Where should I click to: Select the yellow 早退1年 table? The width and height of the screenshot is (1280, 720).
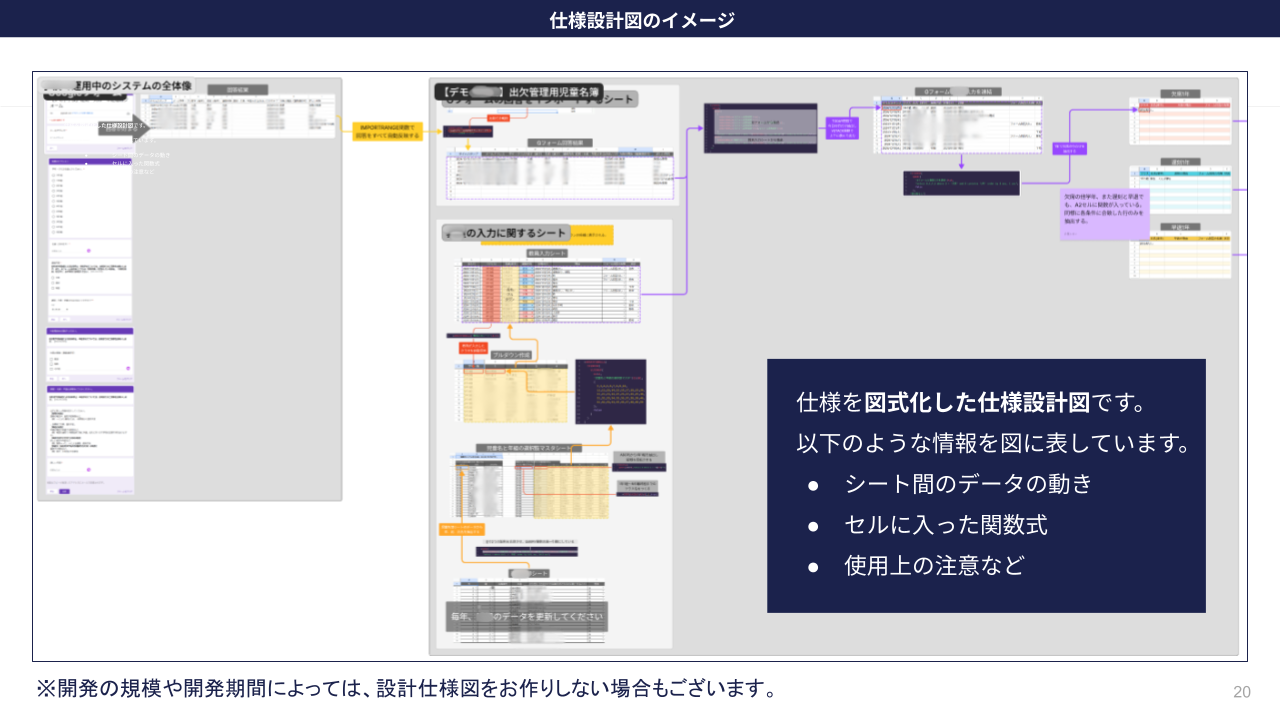click(x=1180, y=257)
